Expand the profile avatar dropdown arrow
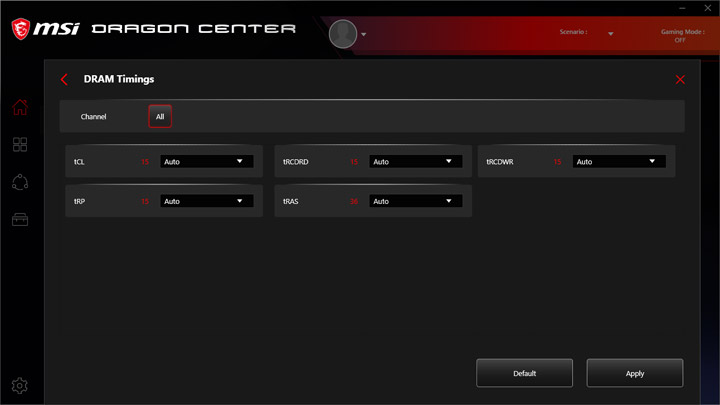Screen dimensions: 720x405 tap(364, 34)
